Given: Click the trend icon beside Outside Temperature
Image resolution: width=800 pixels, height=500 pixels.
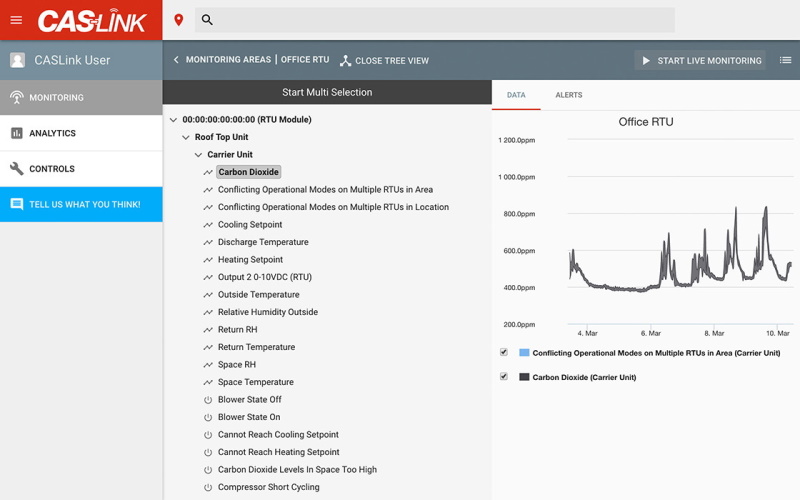Looking at the screenshot, I should [x=208, y=295].
